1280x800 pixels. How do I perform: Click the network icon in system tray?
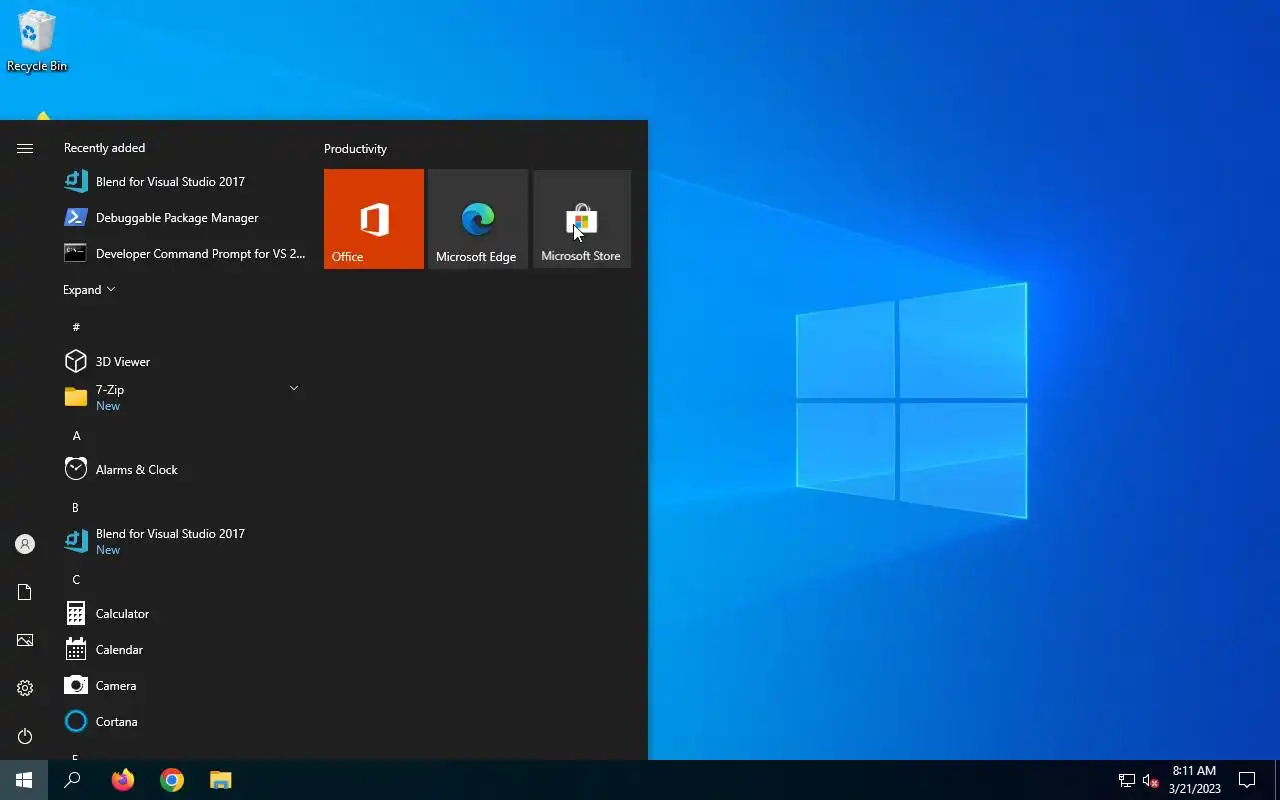[1127, 780]
